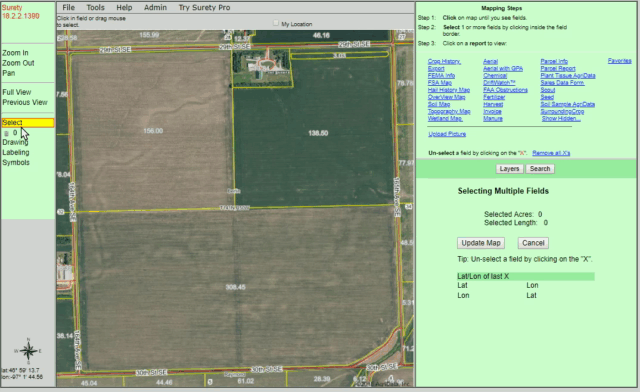This screenshot has width=640, height=392.
Task: Choose the highlighted Select tool
Action: 28,122
